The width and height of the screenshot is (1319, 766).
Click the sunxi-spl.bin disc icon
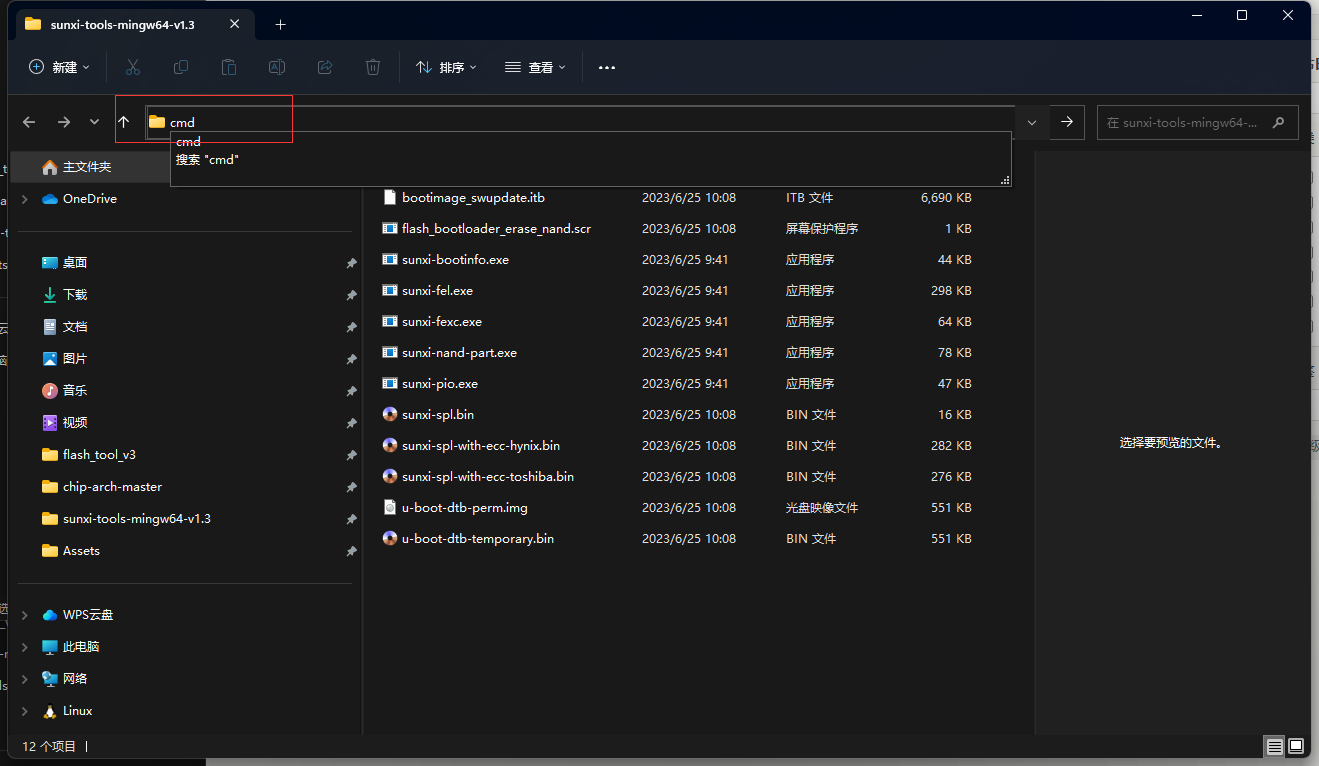pyautogui.click(x=390, y=414)
